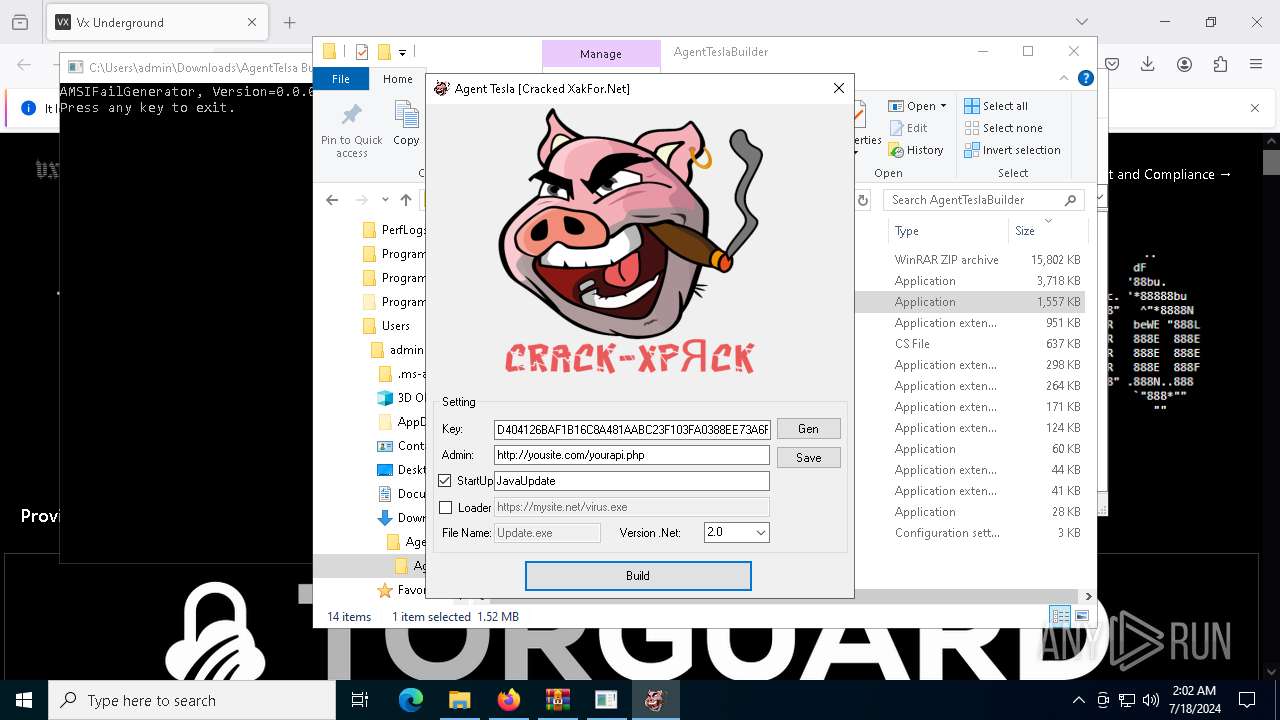Open Firefox from taskbar
Screen dimensions: 1280x720
point(508,700)
